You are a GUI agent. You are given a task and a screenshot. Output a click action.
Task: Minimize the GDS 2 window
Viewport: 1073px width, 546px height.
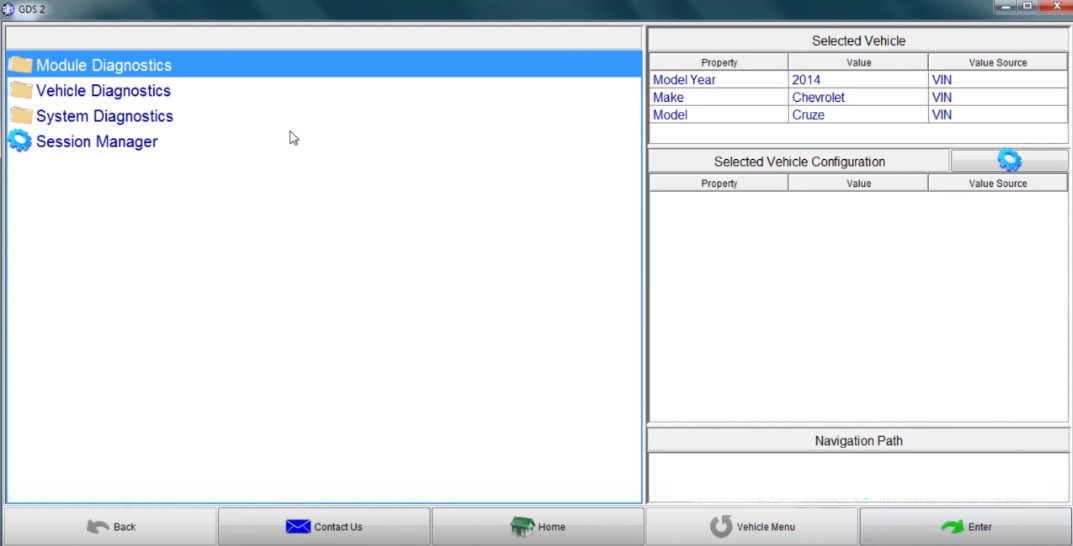[1006, 5]
